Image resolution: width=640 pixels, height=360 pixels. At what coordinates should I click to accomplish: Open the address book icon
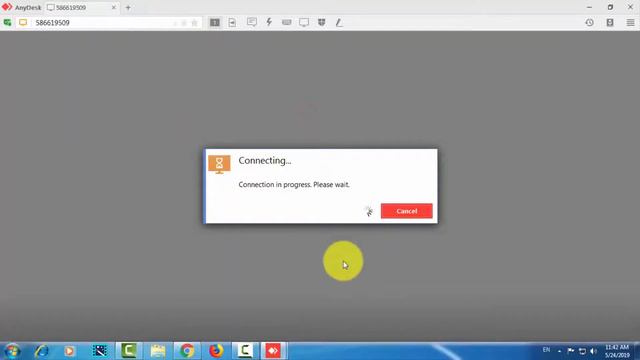610,23
